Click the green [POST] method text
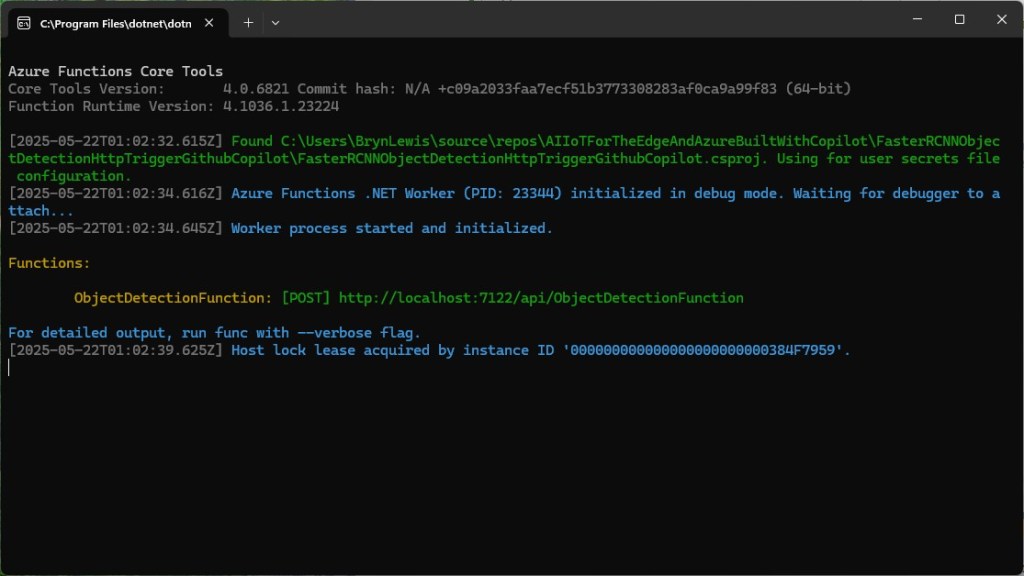Screen dimensions: 1024x576 (306, 298)
